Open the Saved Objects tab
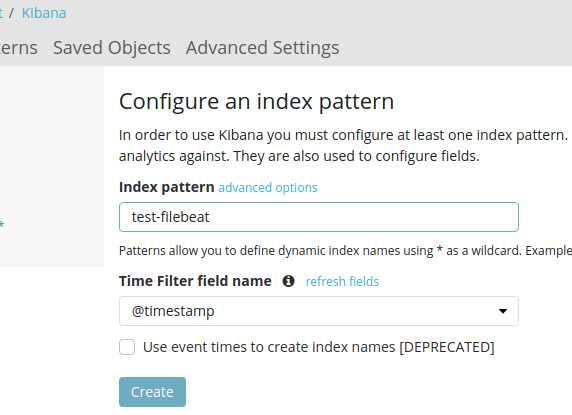Viewport: 572px width, 415px height. (x=112, y=48)
